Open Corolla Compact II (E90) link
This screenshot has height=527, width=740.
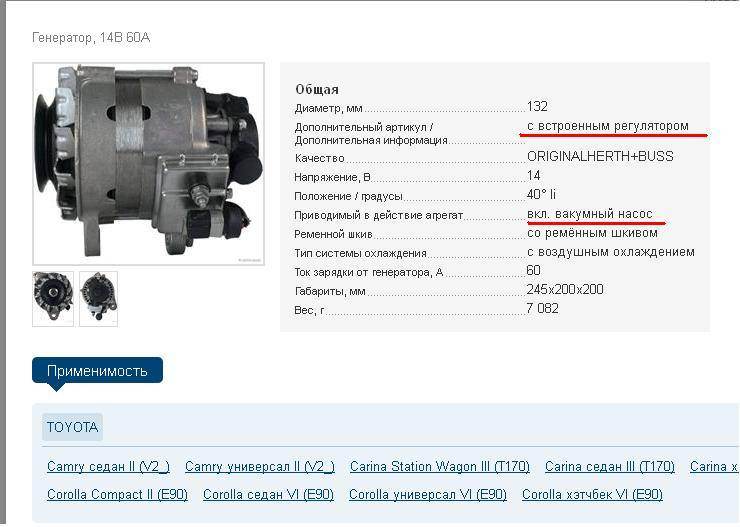pos(117,495)
